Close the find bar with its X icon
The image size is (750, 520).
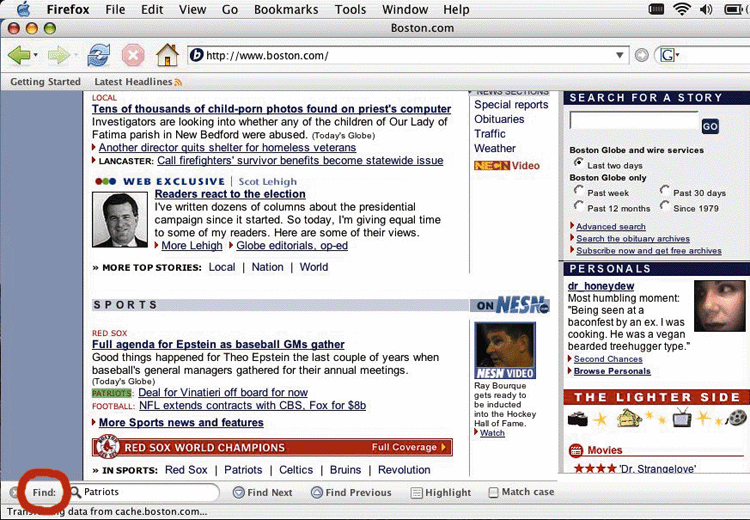[x=14, y=492]
